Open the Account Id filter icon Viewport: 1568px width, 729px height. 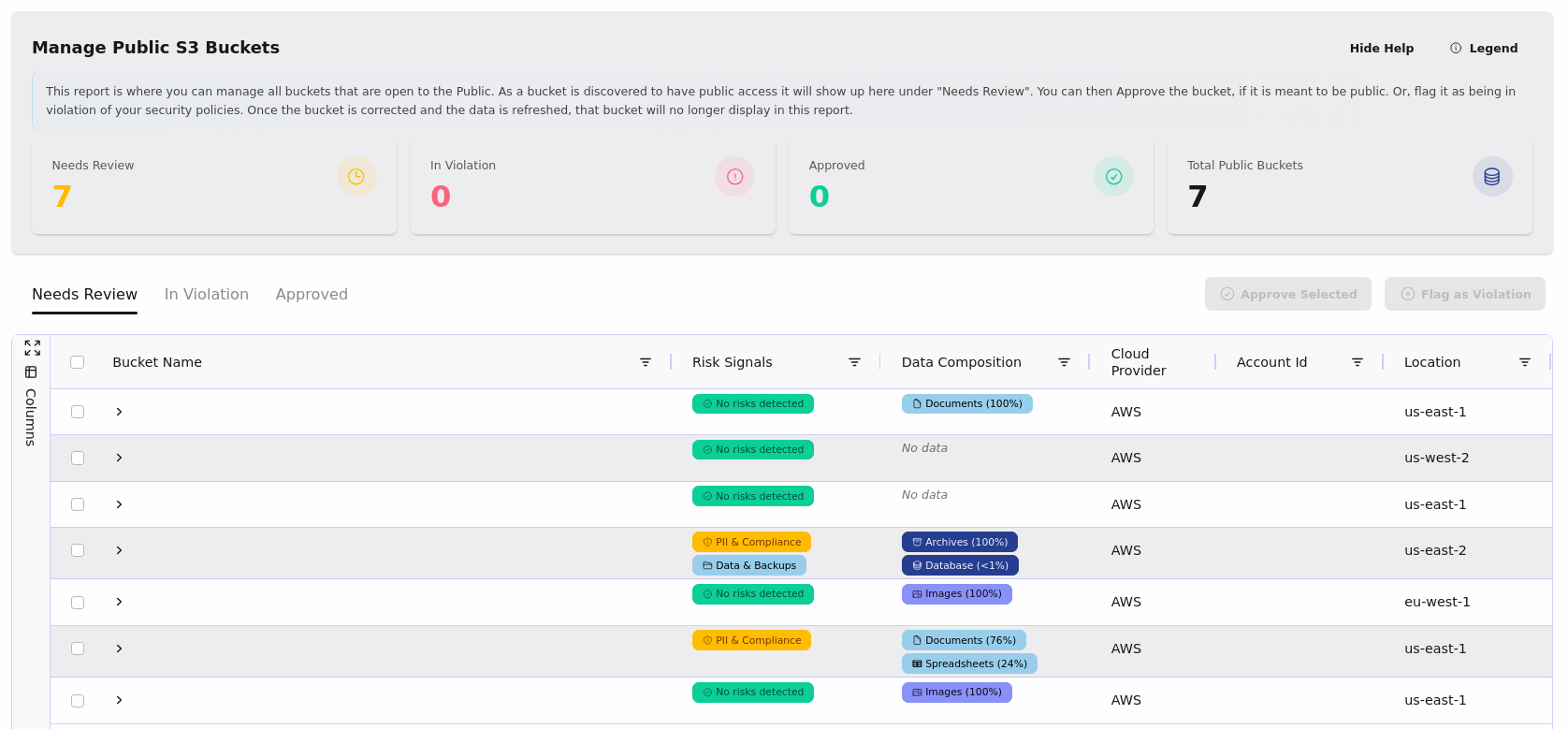[1357, 362]
